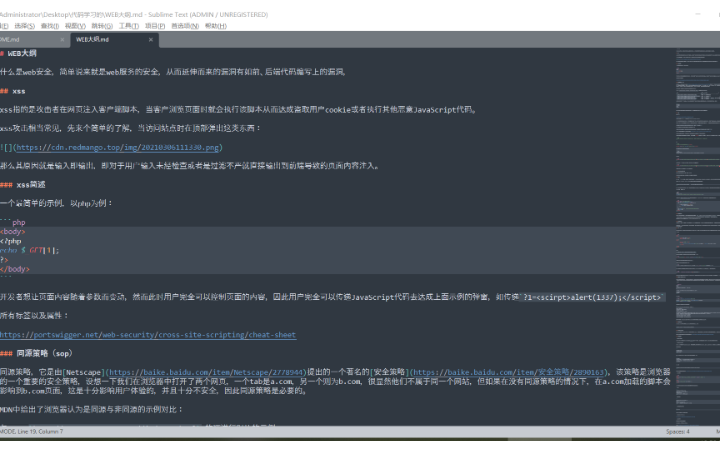
Task: Open the 查找(I) menu
Action: point(50,26)
